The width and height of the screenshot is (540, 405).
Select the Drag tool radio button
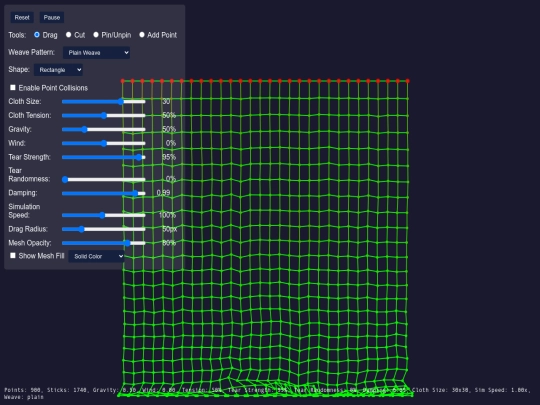37,35
